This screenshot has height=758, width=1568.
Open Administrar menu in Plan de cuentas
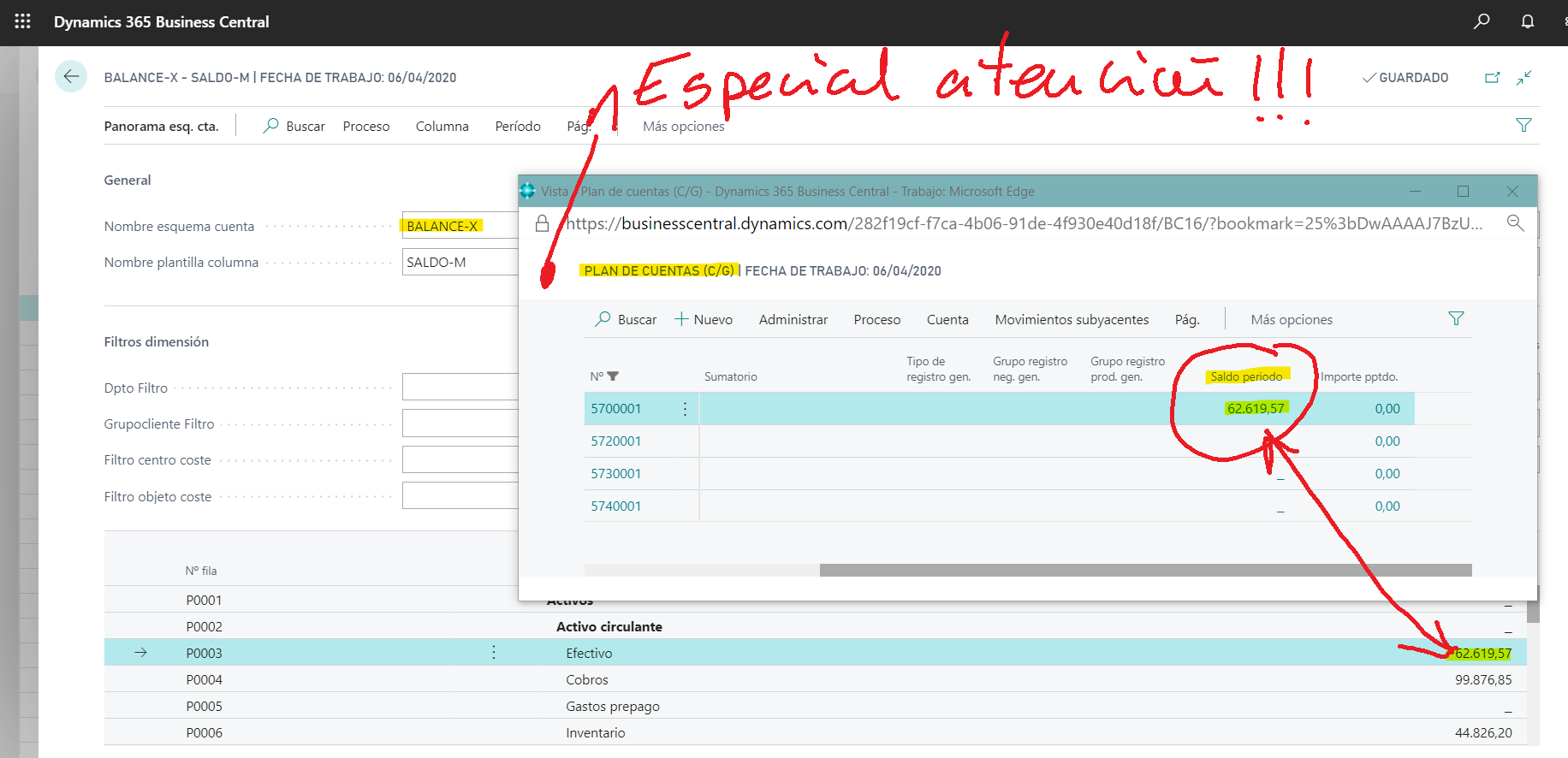793,319
